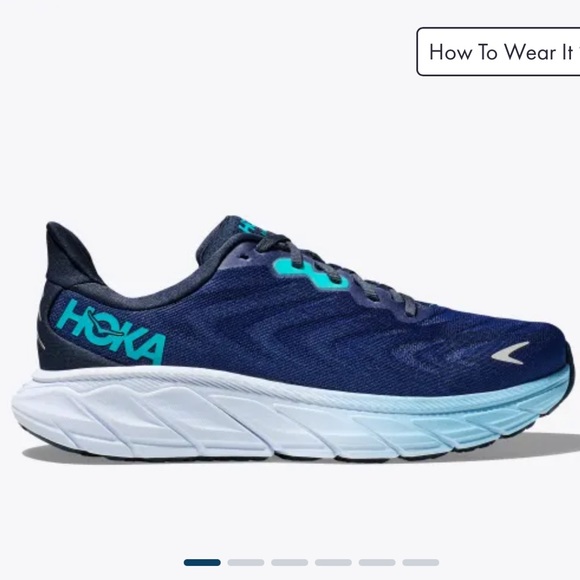Click the navy Hoka shoe product image
The width and height of the screenshot is (580, 580).
pyautogui.click(x=292, y=338)
